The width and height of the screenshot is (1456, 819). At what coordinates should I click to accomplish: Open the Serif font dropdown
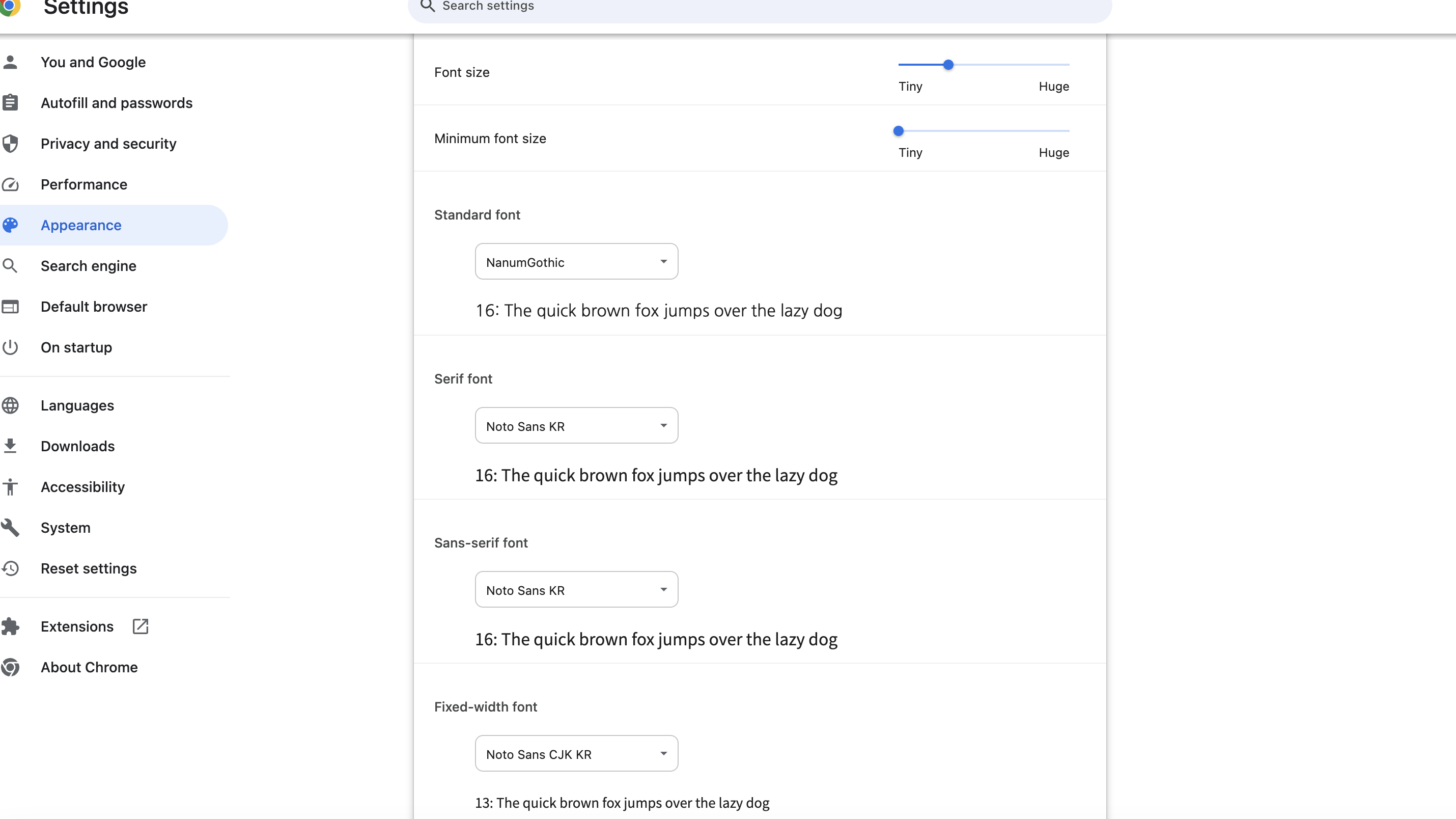pos(576,426)
